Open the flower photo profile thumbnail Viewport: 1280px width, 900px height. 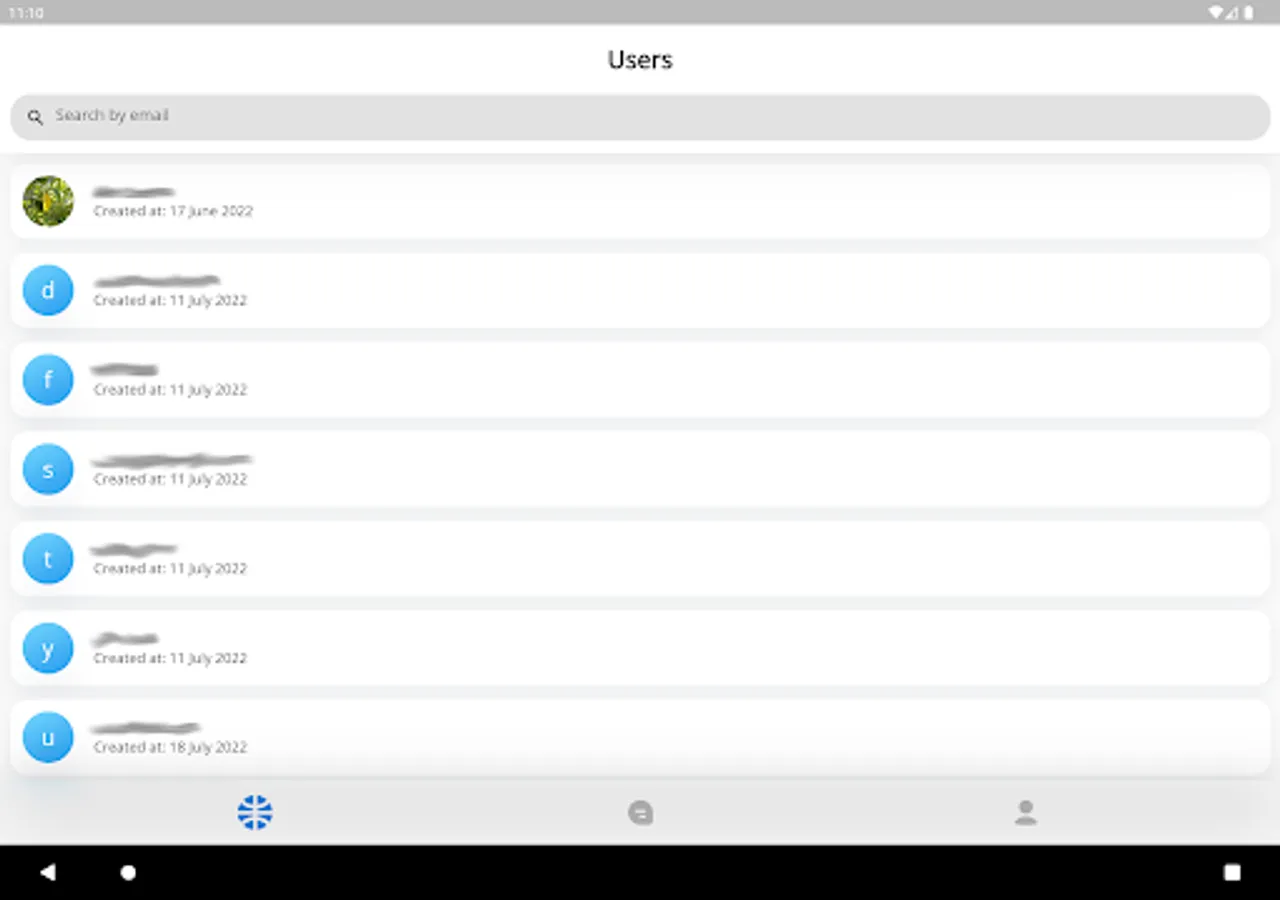coord(48,201)
